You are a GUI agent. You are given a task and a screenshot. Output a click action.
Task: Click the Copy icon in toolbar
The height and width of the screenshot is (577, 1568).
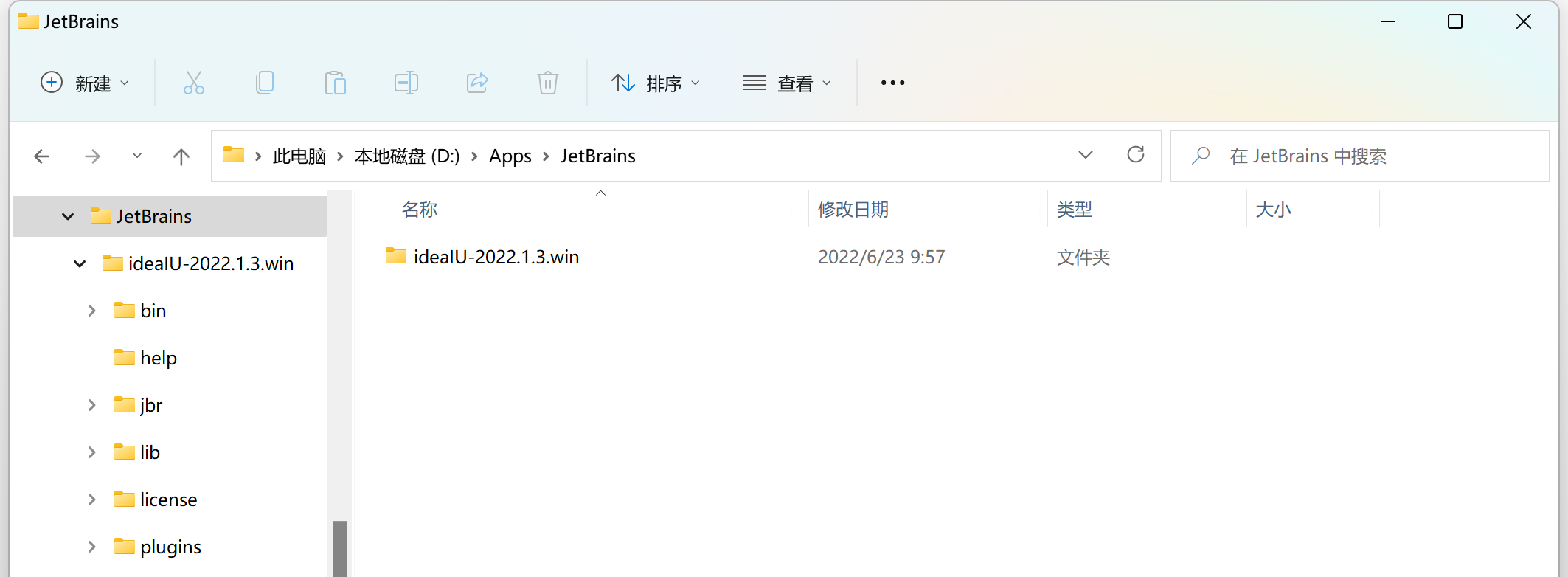pos(265,83)
